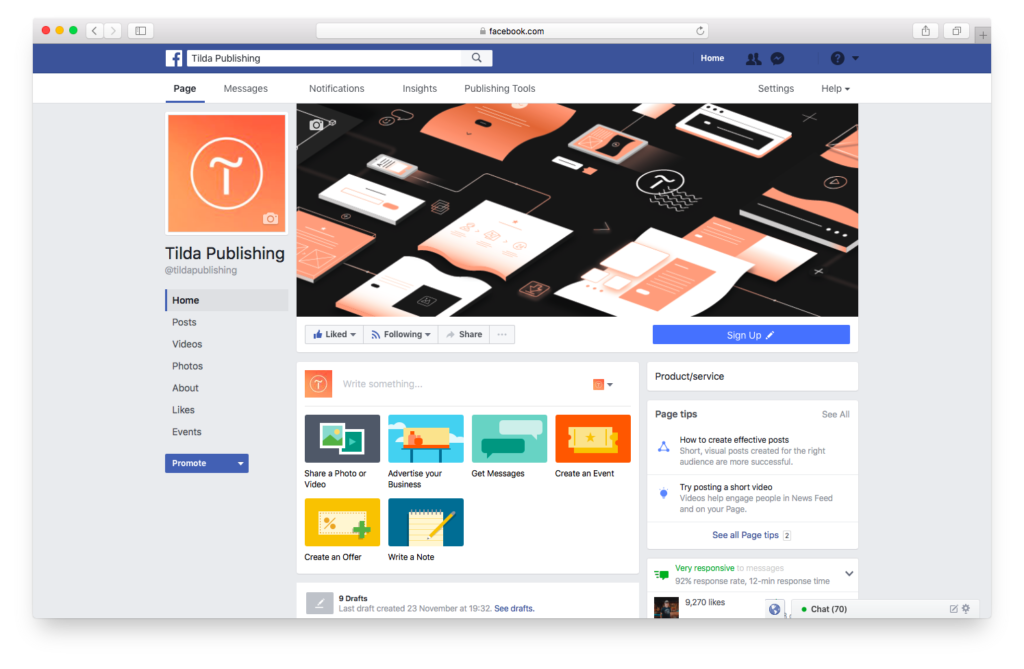Open the post-as identity selector dropdown
This screenshot has width=1024, height=669.
click(x=603, y=384)
